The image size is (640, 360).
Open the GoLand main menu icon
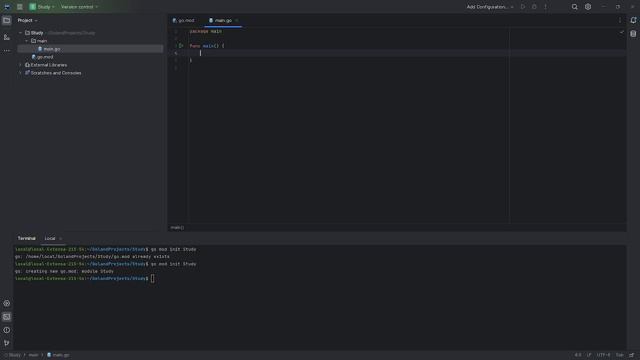point(7,7)
